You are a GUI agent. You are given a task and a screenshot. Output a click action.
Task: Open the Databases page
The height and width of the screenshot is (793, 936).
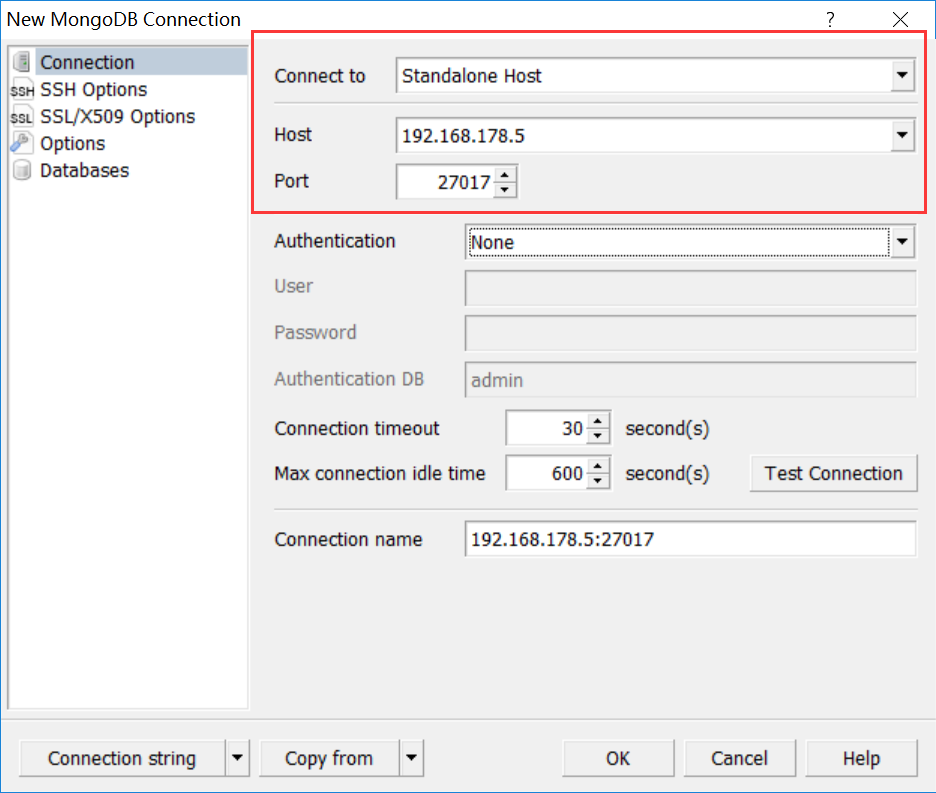tap(84, 170)
